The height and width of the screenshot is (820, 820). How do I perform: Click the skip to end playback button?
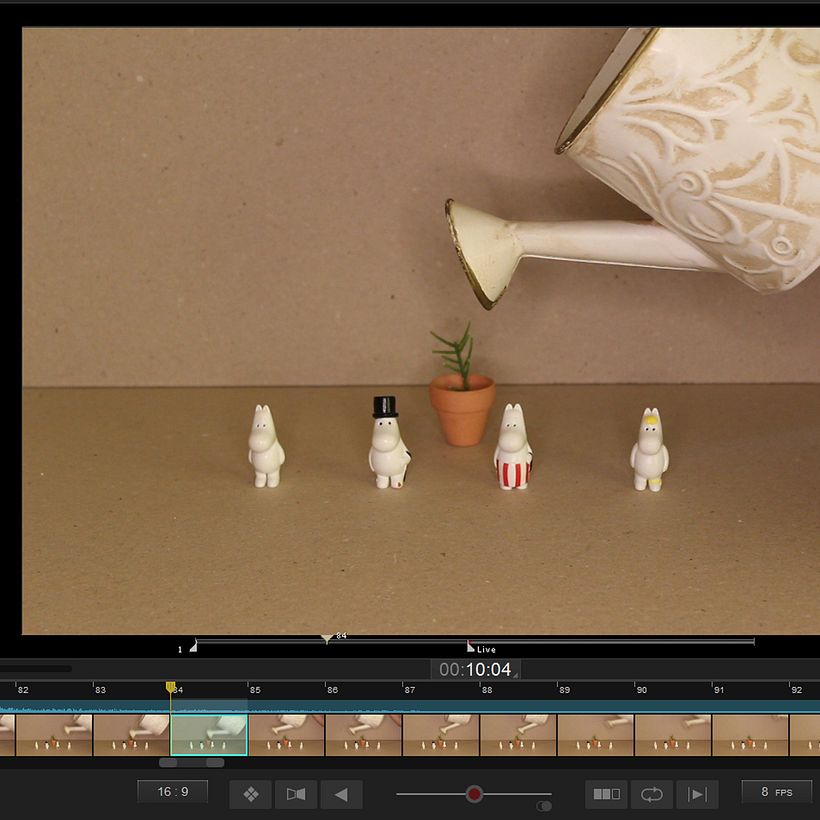point(697,794)
